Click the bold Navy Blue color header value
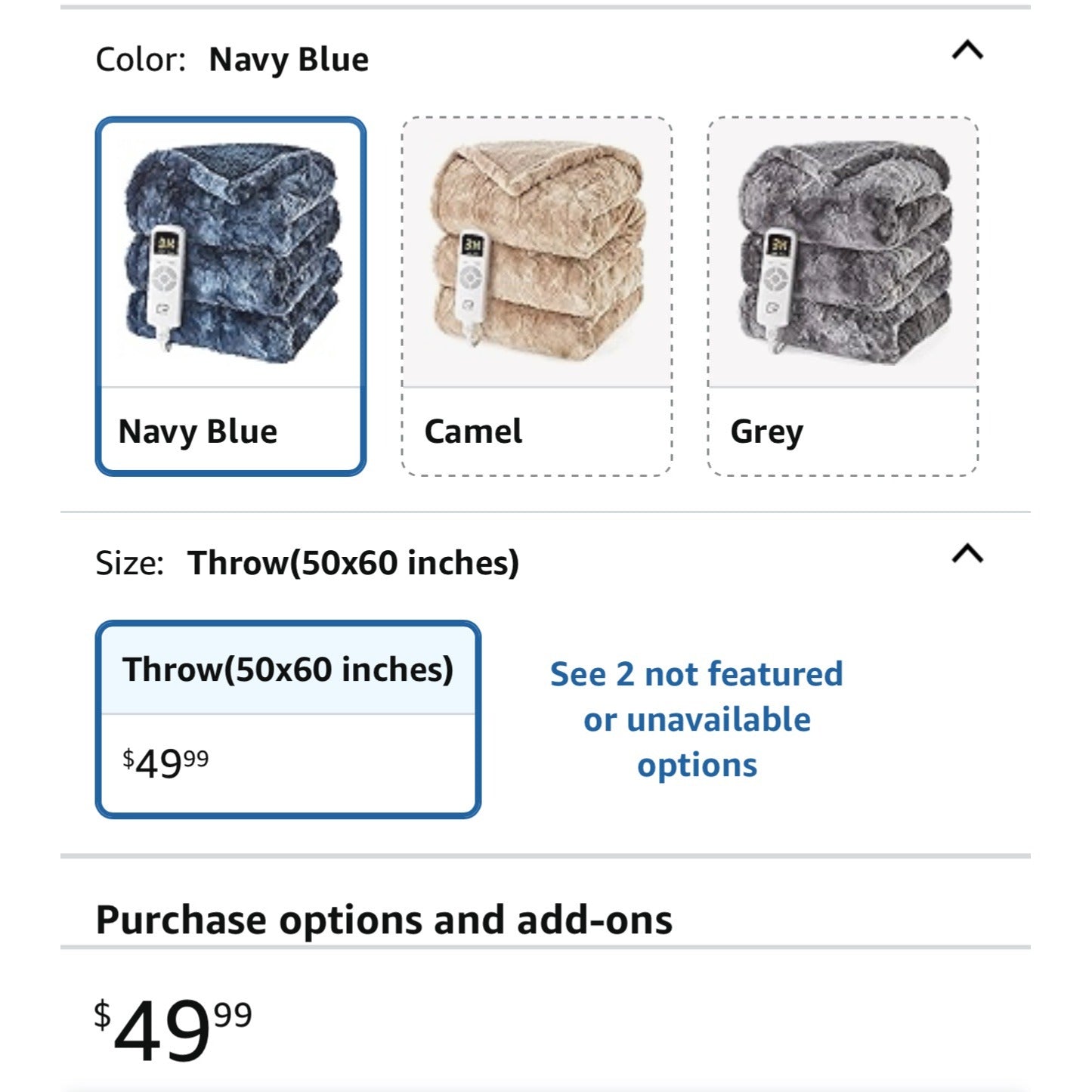The width and height of the screenshot is (1092, 1092). point(289,60)
